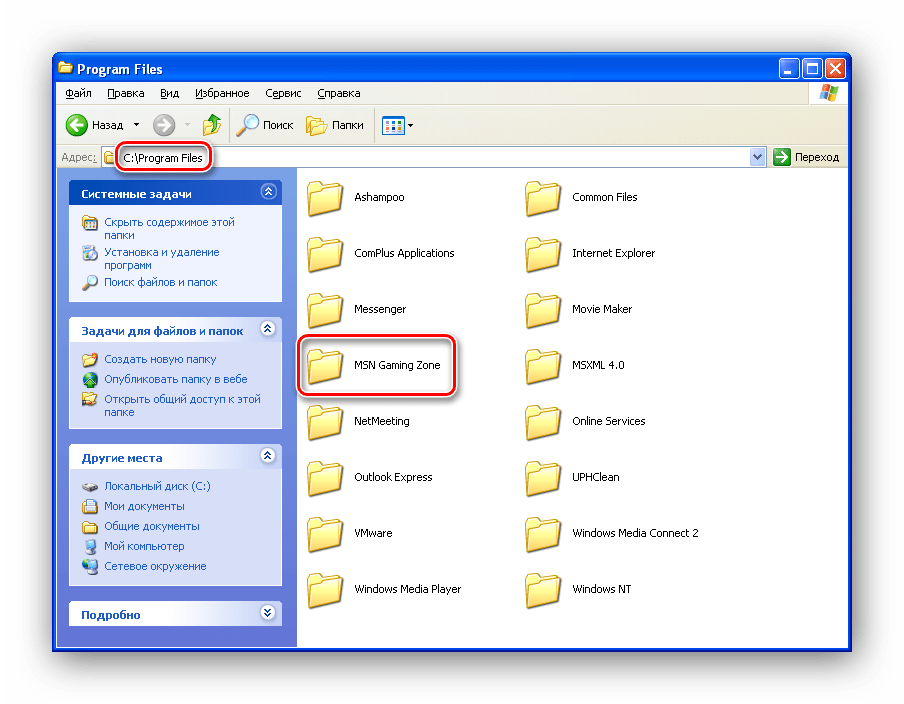Viewport: 904px width, 704px height.
Task: Open the Search (Поиск) toolbar button
Action: coord(265,125)
